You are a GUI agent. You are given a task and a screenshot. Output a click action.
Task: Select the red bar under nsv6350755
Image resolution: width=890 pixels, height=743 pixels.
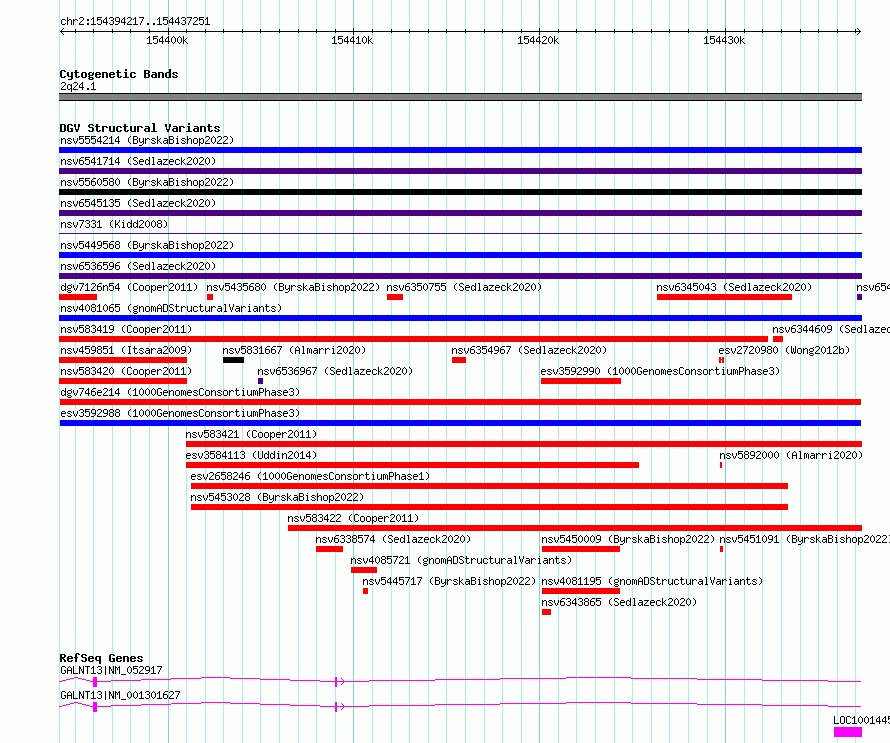(x=395, y=297)
